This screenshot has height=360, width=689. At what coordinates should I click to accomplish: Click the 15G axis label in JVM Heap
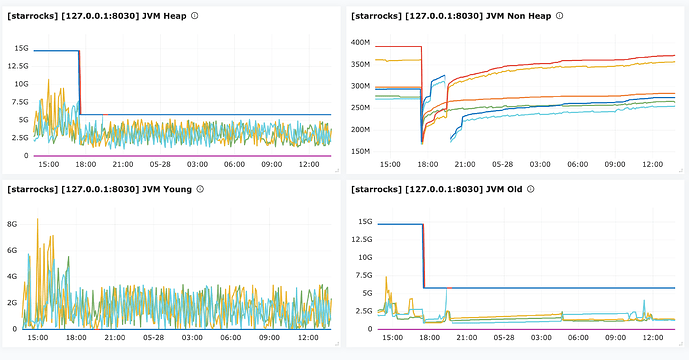21,48
